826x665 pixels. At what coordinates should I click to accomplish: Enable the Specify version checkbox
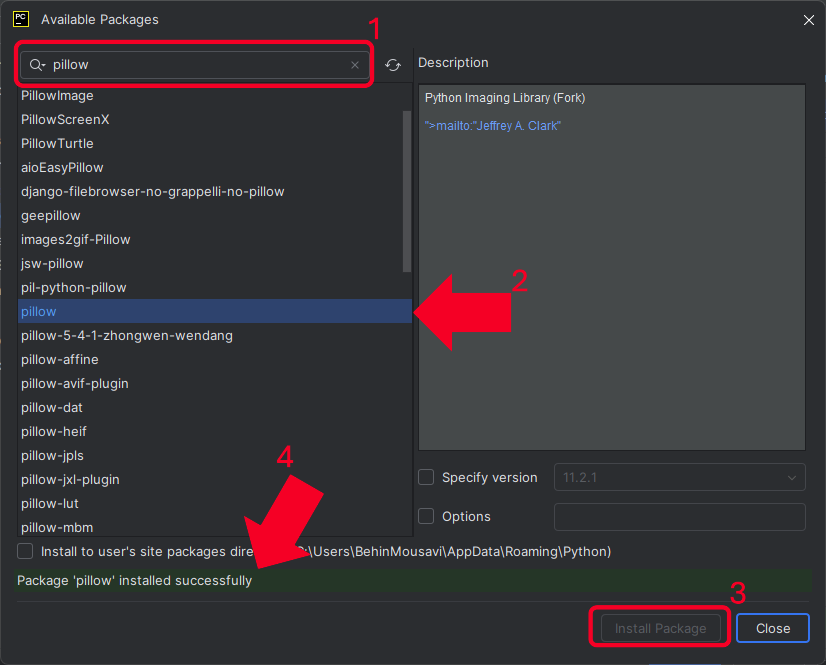pyautogui.click(x=426, y=478)
